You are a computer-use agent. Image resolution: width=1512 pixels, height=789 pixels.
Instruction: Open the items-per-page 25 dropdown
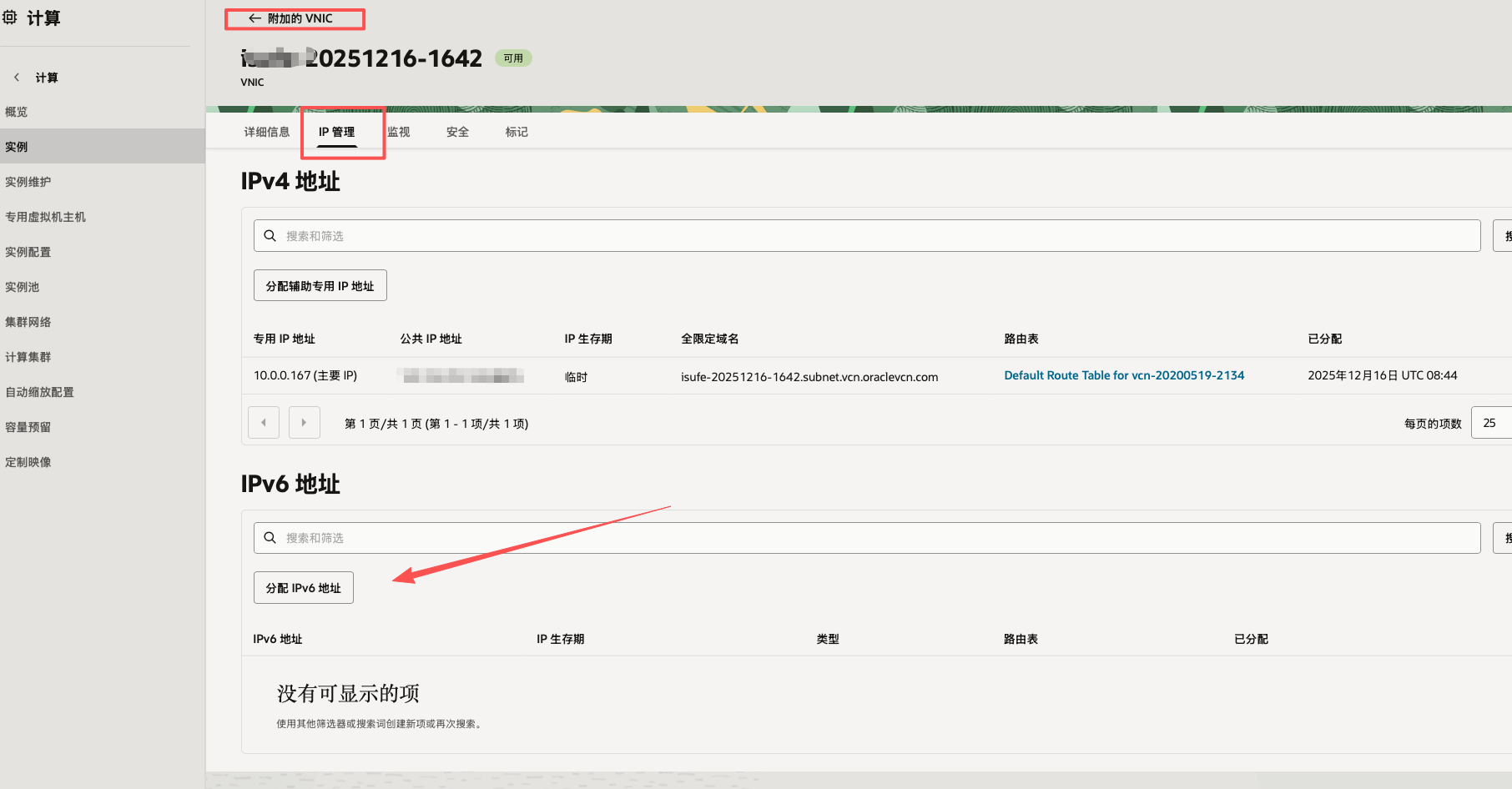tap(1490, 423)
